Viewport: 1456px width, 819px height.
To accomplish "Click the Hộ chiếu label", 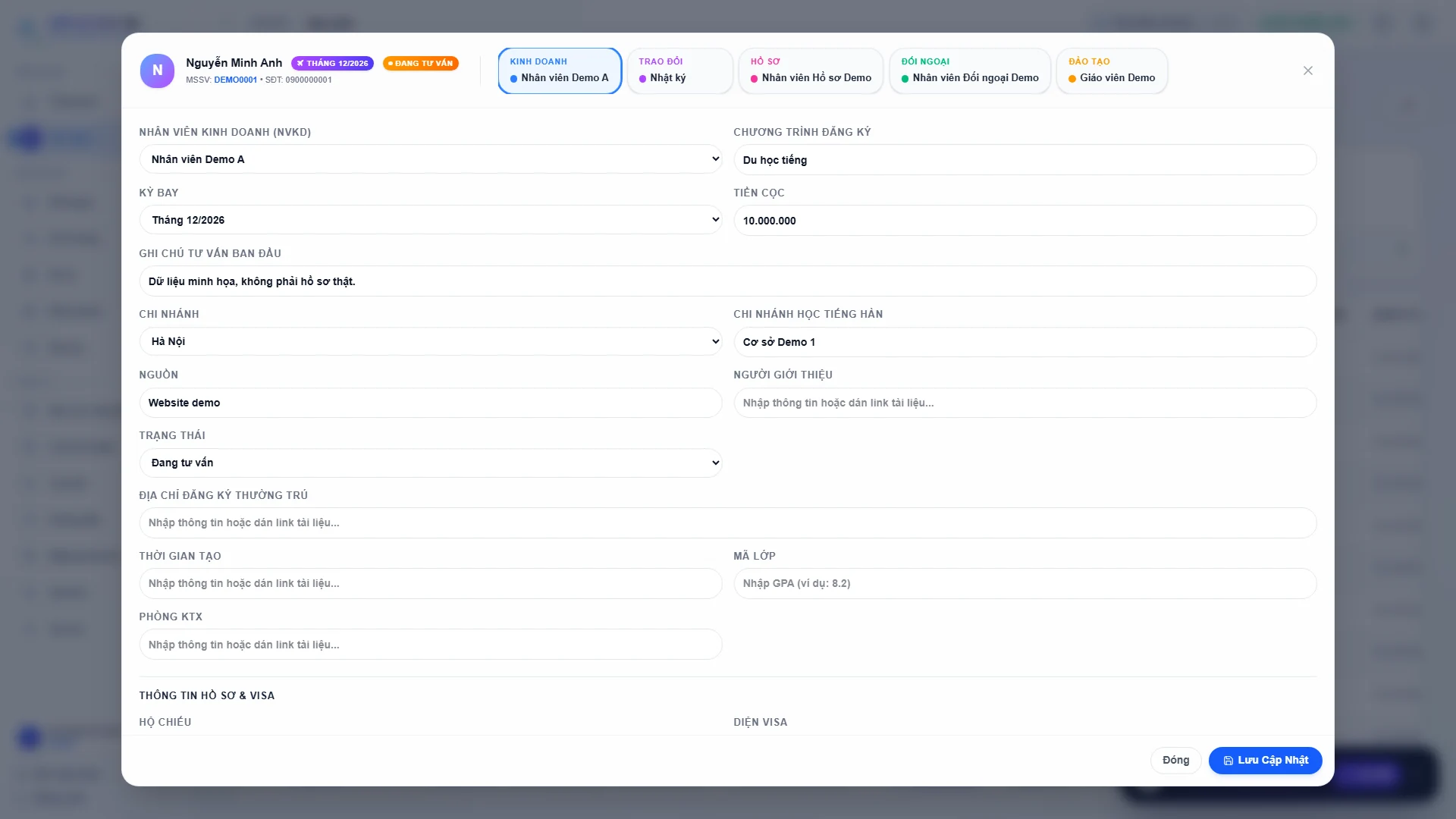I will click(x=165, y=722).
